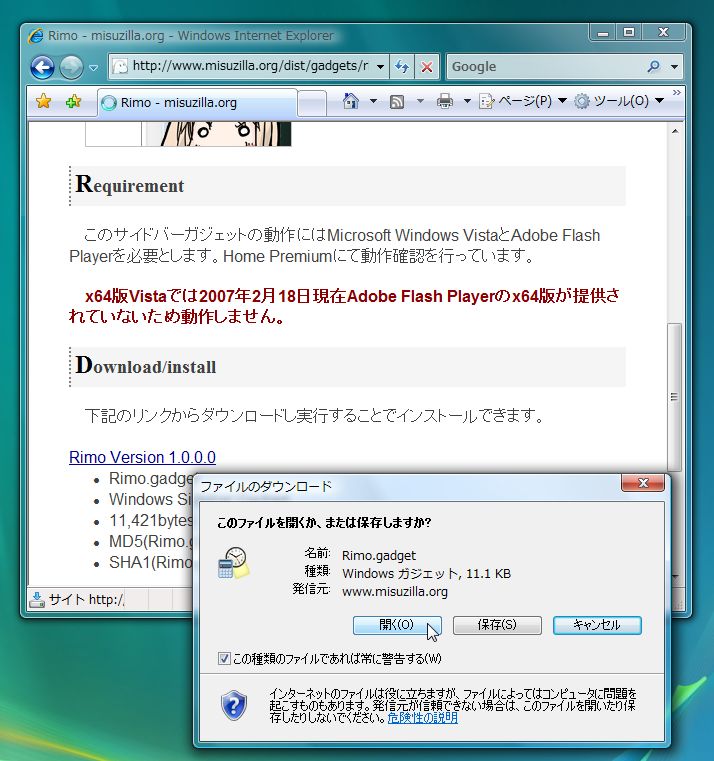714x761 pixels.
Task: Click the Add to Favorites icon
Action: coord(73,102)
